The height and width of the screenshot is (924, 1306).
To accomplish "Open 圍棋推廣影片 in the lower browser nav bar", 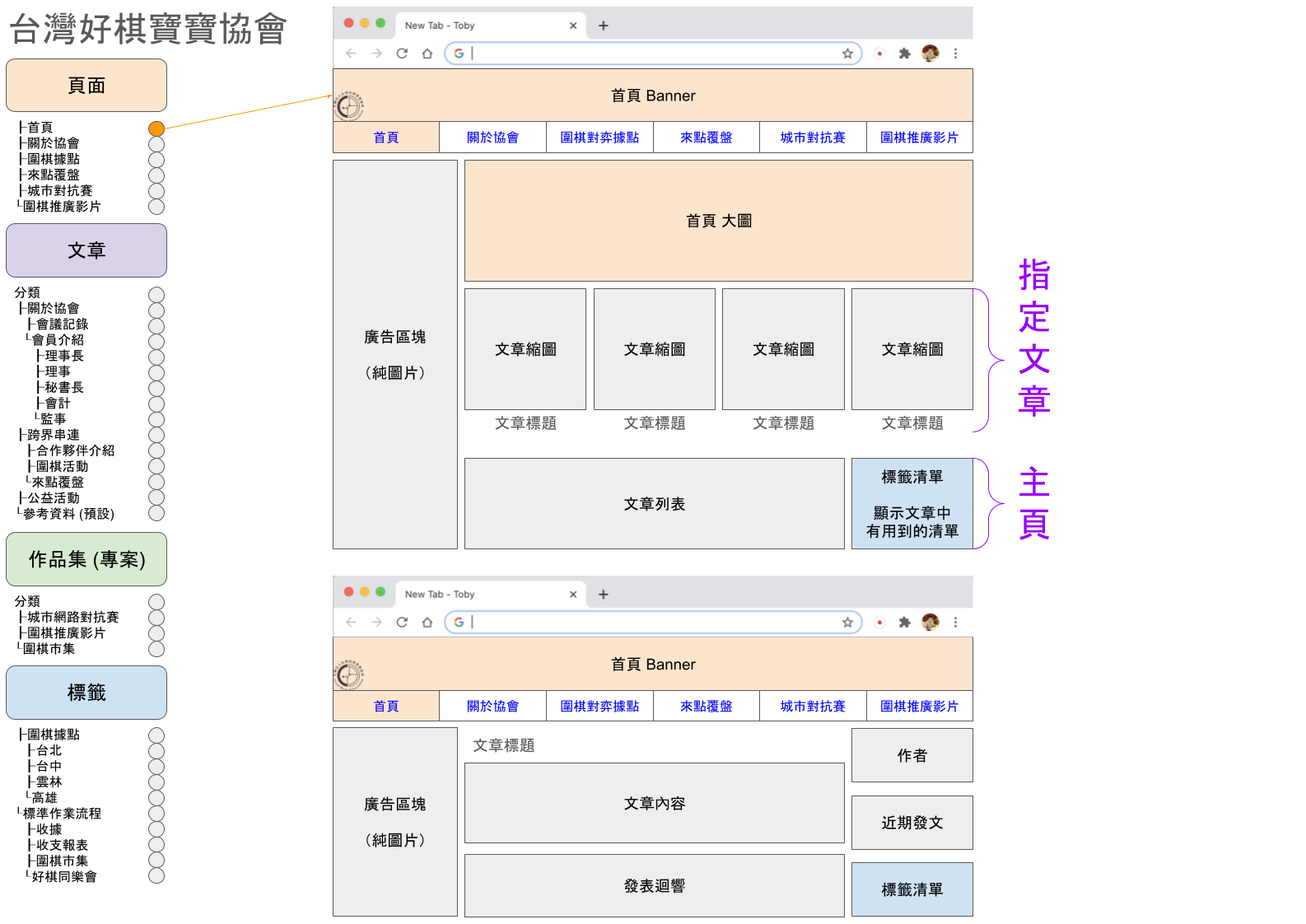I will 920,707.
